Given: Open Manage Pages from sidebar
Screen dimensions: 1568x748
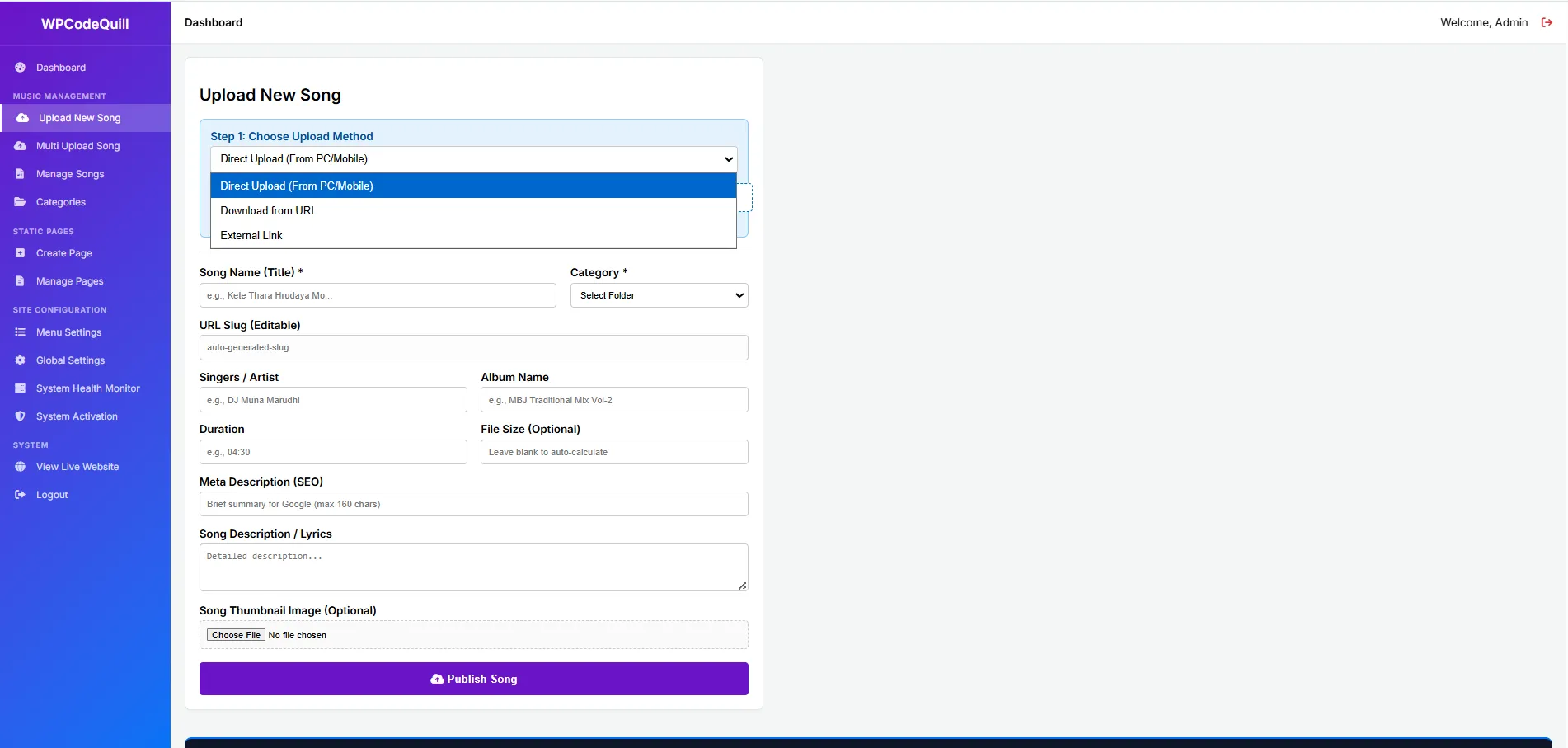Looking at the screenshot, I should point(69,281).
